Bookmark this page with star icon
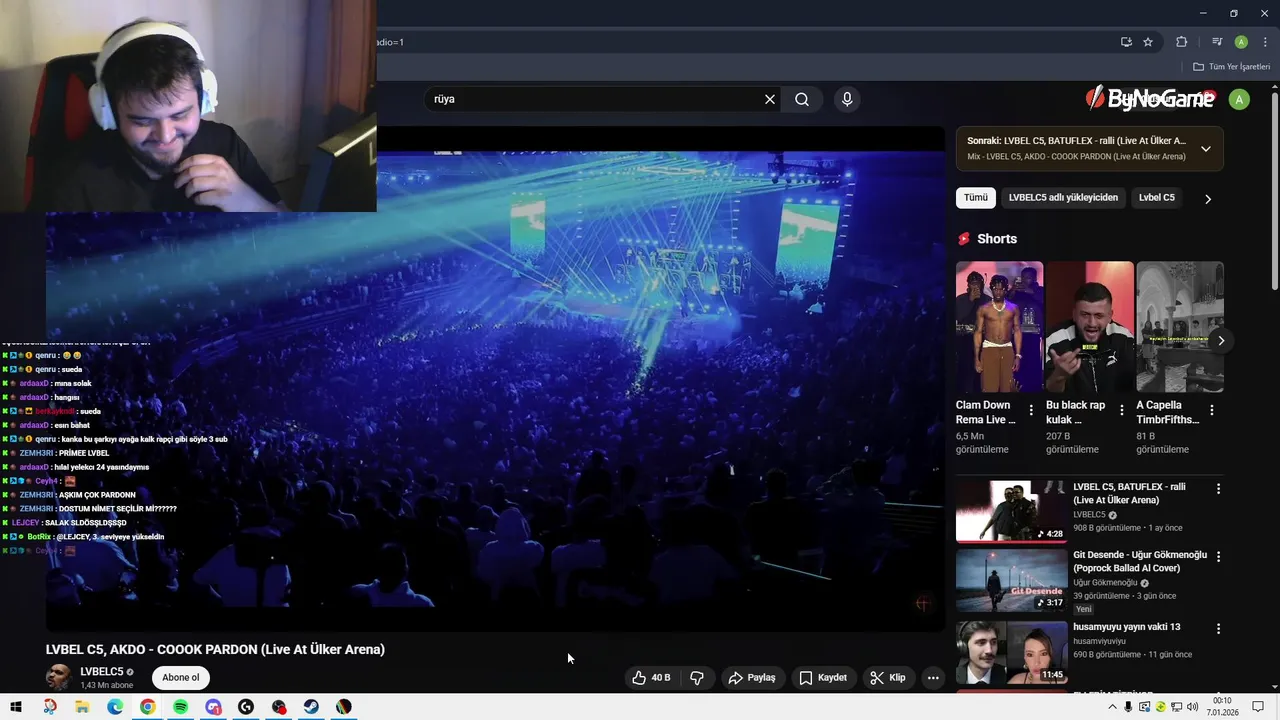Screen dimensions: 1280x720 (x=1148, y=42)
